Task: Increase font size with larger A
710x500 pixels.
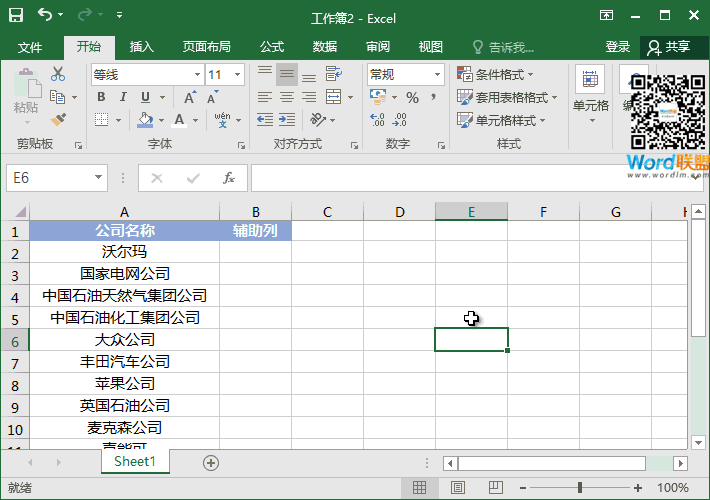Action: click(x=190, y=97)
